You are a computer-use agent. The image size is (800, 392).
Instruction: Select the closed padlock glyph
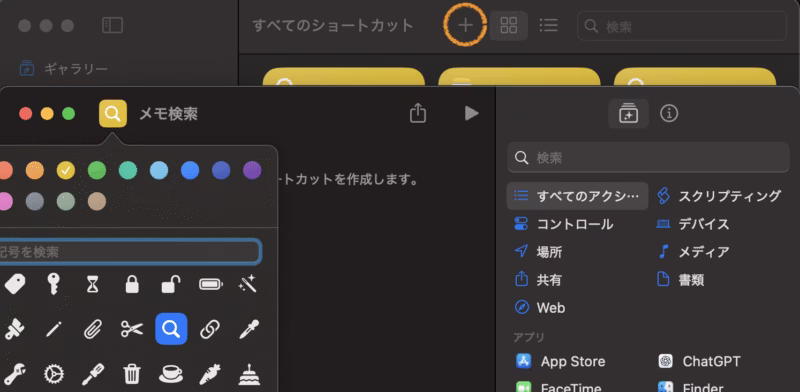coord(132,284)
